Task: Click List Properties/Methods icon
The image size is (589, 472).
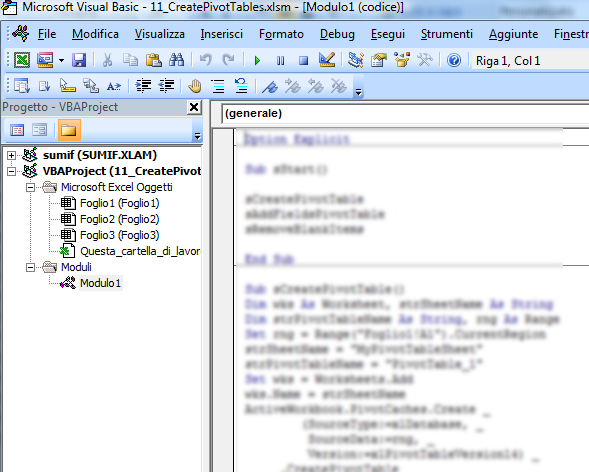Action: point(22,86)
